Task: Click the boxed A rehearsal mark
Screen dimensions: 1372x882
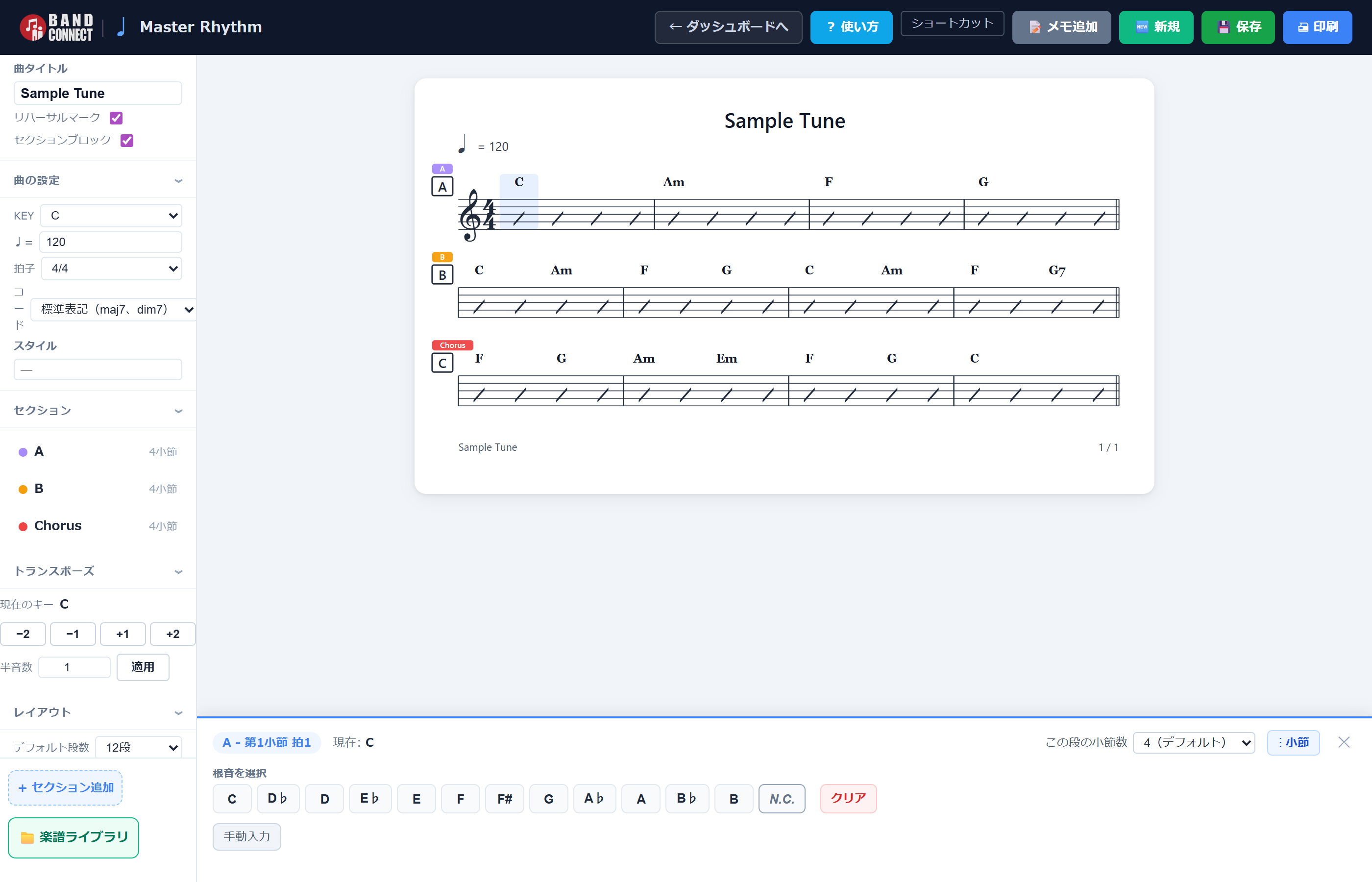Action: tap(442, 187)
